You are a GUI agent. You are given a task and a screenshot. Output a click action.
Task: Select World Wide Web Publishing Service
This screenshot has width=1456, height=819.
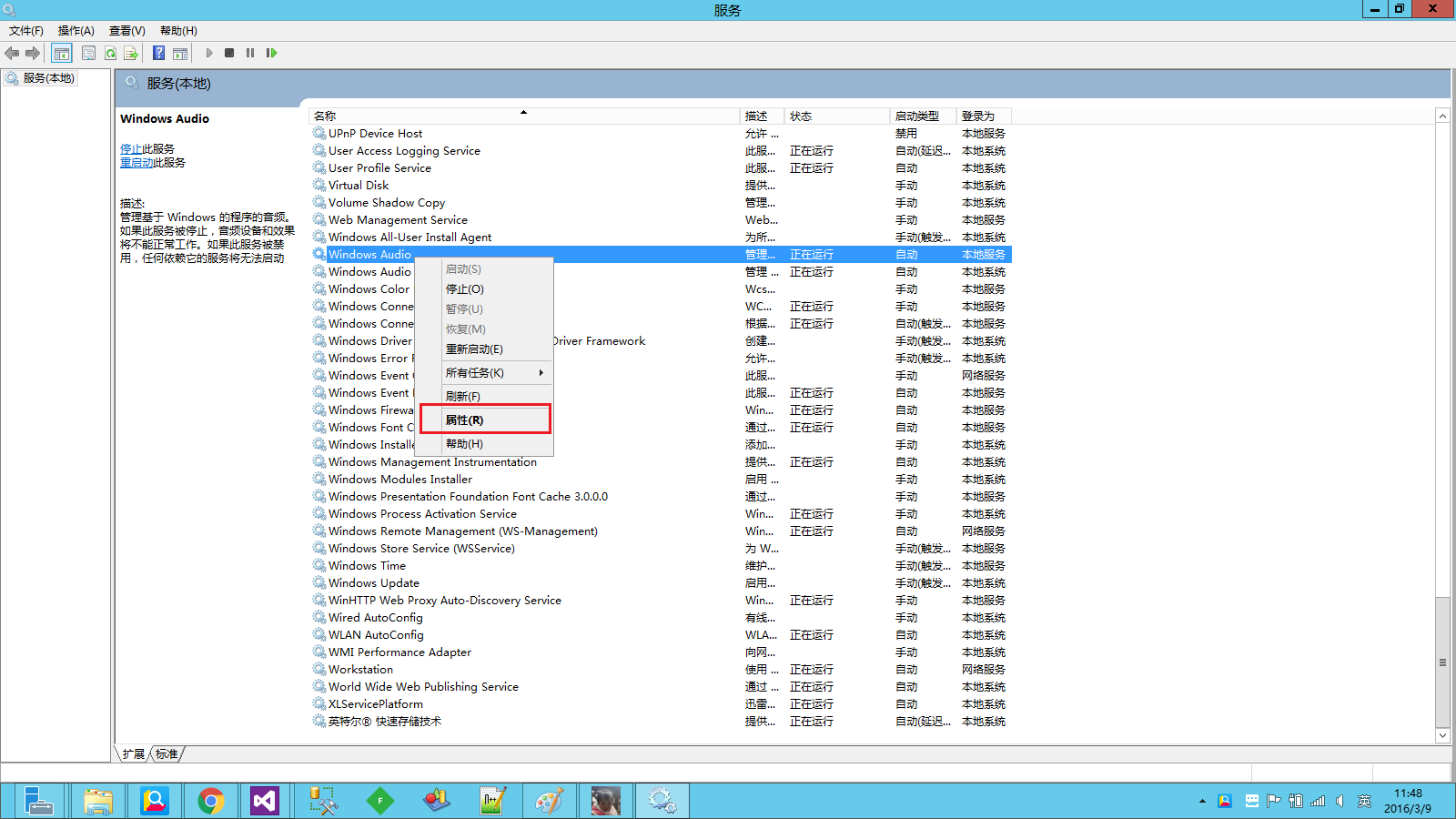pos(661,687)
